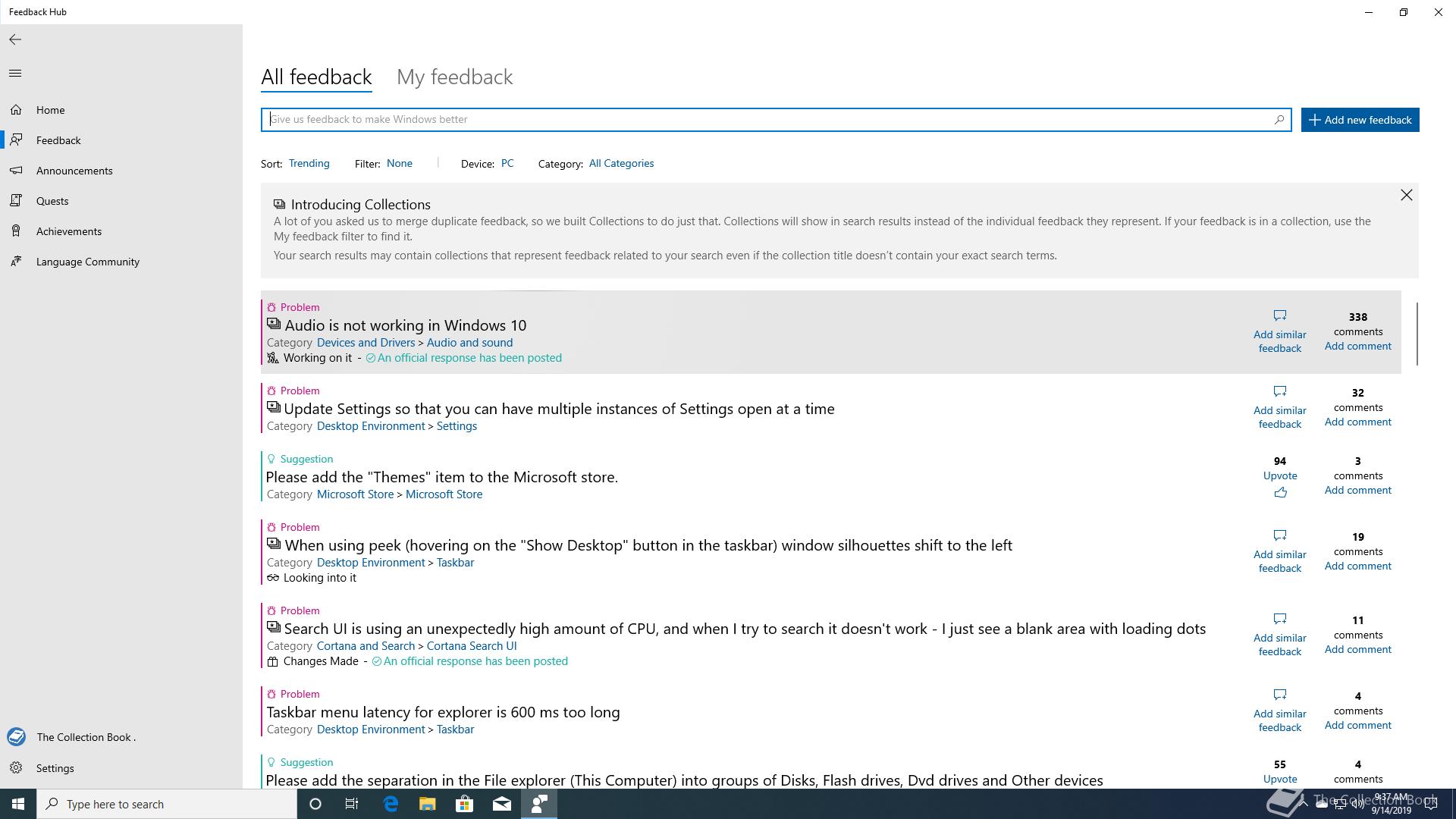Image resolution: width=1456 pixels, height=819 pixels.
Task: Open Devices and Drivers category link
Action: [366, 343]
